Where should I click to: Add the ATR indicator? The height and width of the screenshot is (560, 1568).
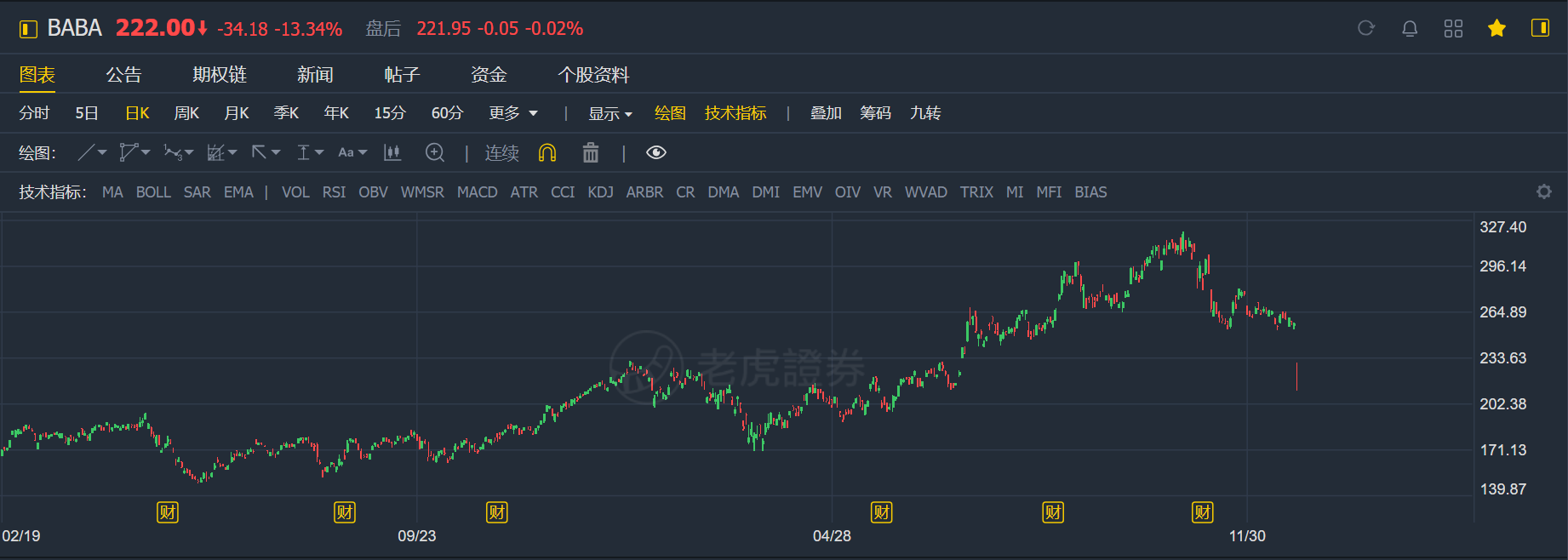(524, 192)
